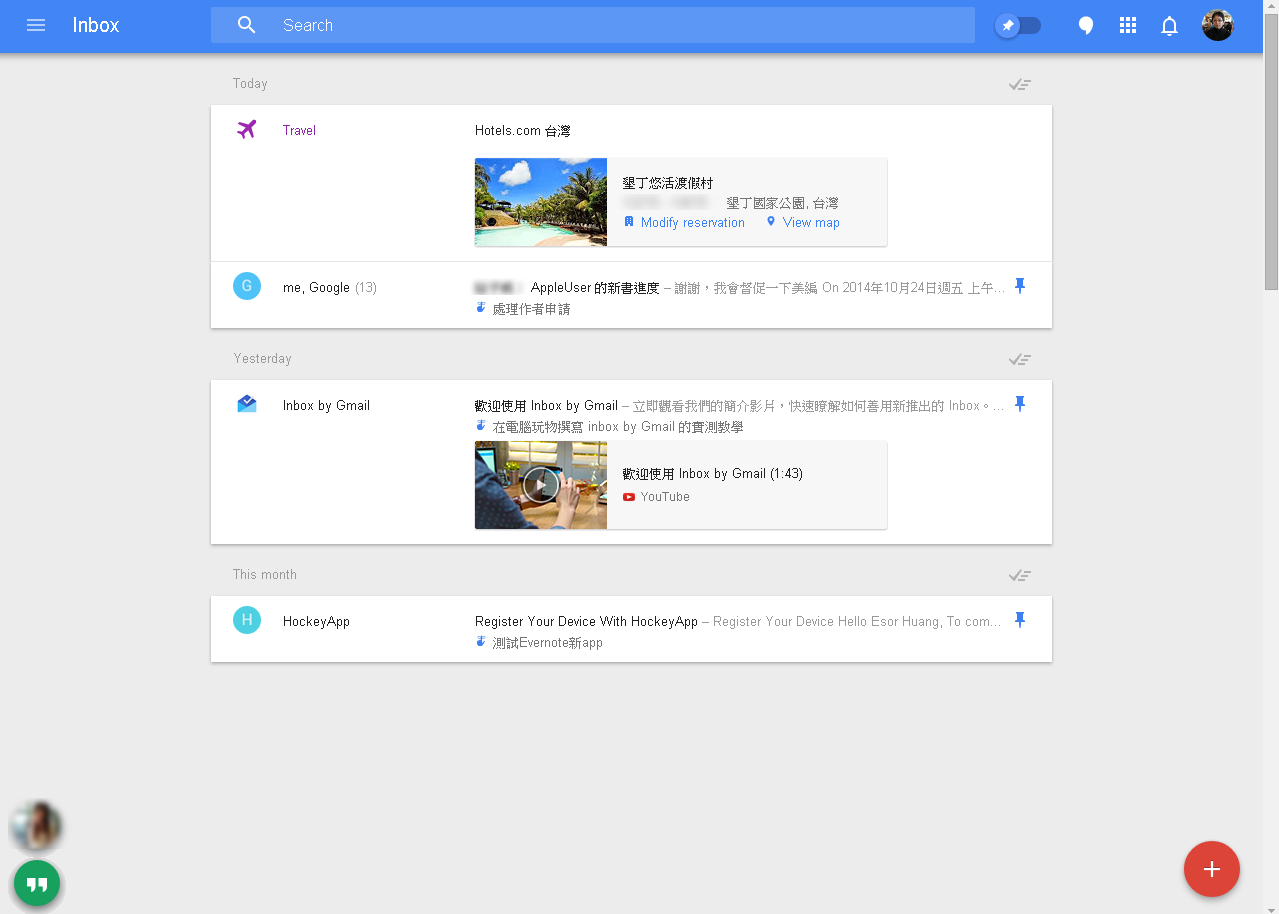Unpin the 'me, Google' conversation
1279x914 pixels.
[1020, 286]
